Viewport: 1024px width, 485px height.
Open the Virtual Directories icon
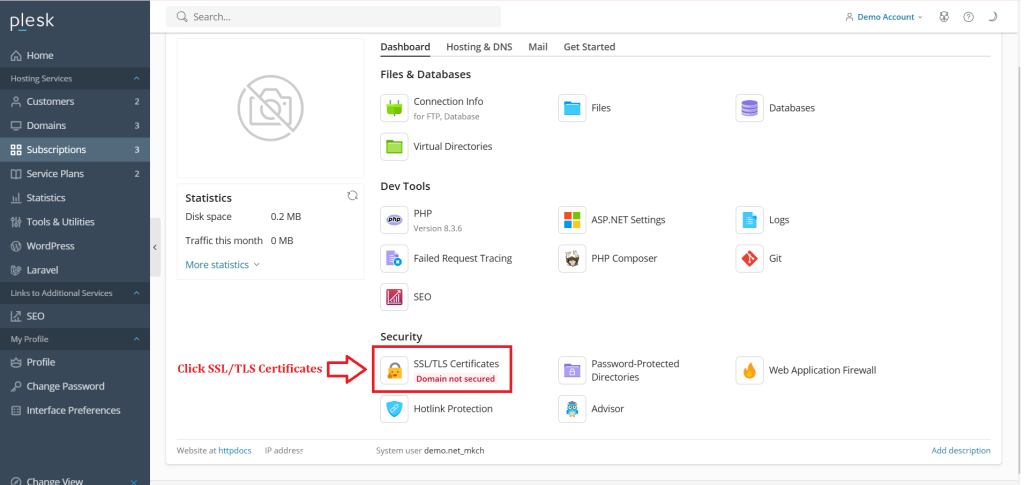click(x=394, y=147)
